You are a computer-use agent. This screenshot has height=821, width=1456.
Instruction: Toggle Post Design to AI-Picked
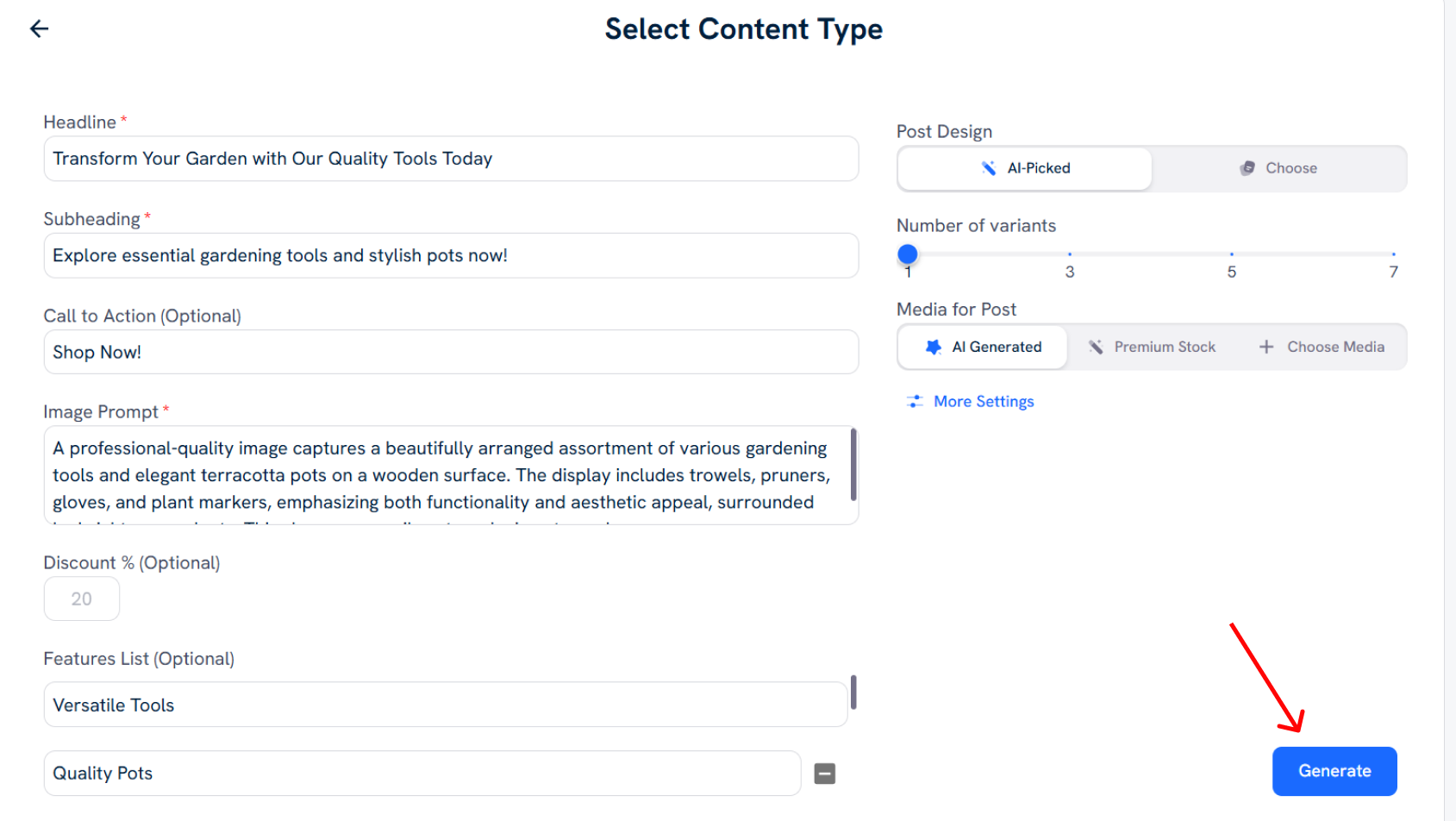pos(1024,168)
